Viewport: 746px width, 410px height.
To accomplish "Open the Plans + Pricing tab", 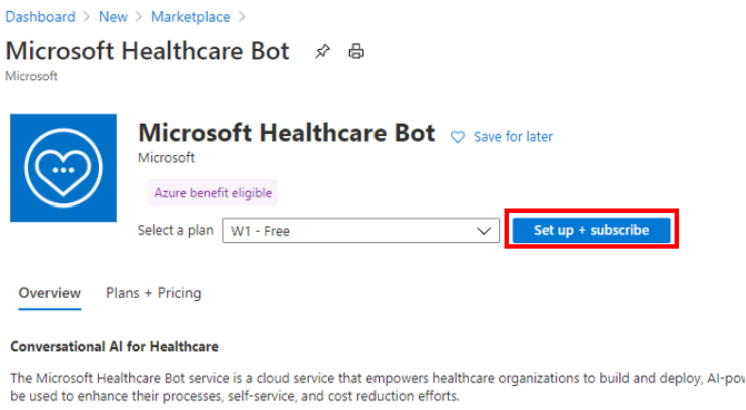I will point(153,293).
